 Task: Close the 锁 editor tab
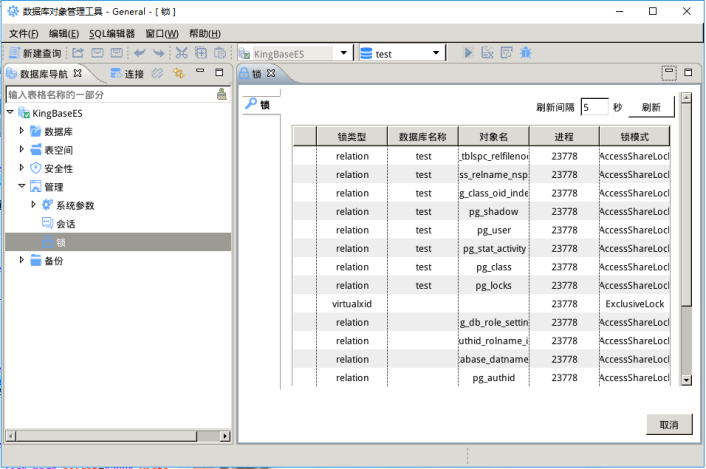click(x=271, y=73)
